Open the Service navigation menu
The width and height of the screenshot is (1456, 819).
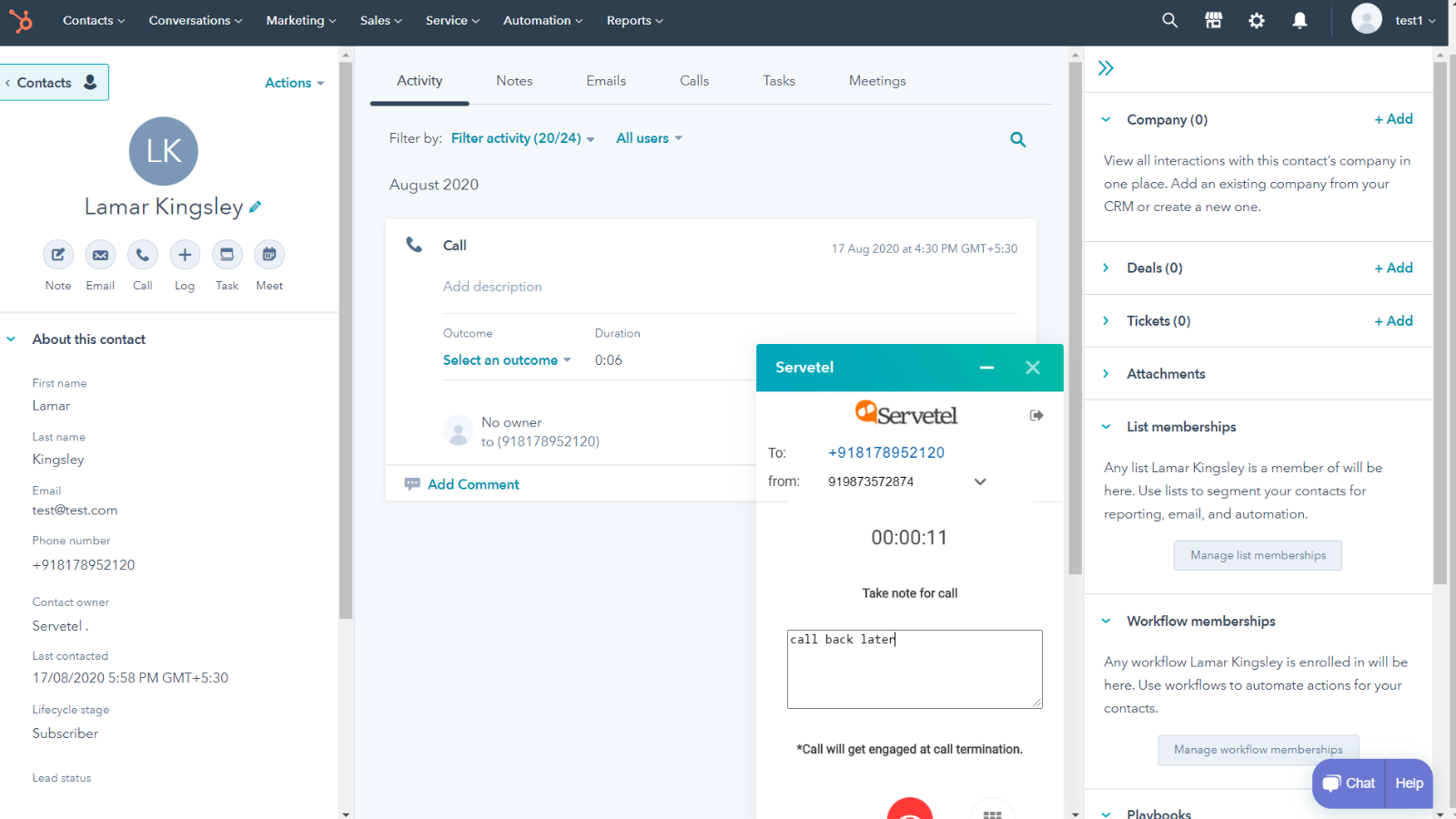click(452, 20)
